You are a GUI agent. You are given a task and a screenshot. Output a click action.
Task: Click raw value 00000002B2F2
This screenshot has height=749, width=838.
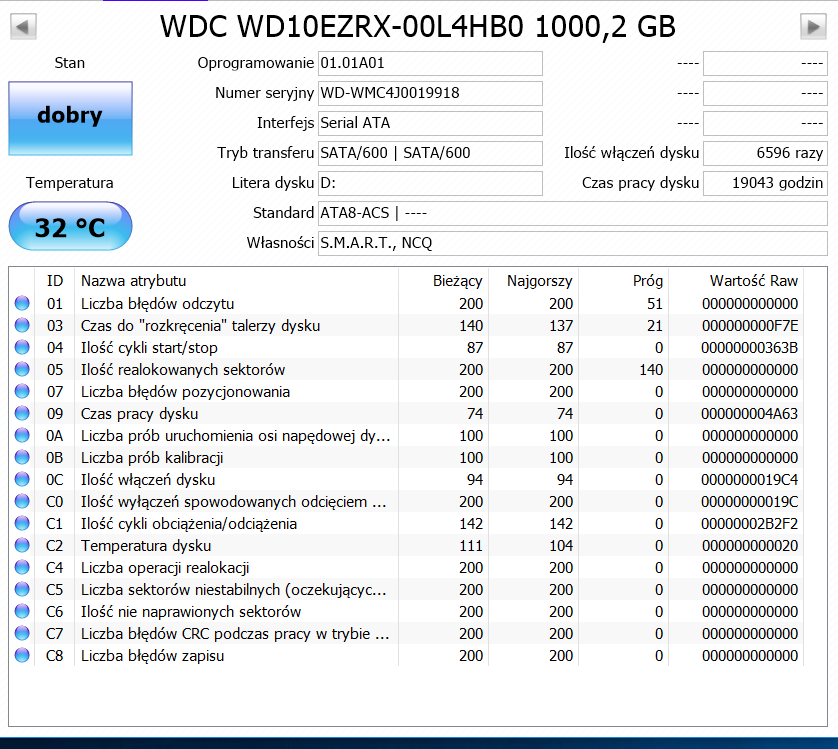coord(749,523)
